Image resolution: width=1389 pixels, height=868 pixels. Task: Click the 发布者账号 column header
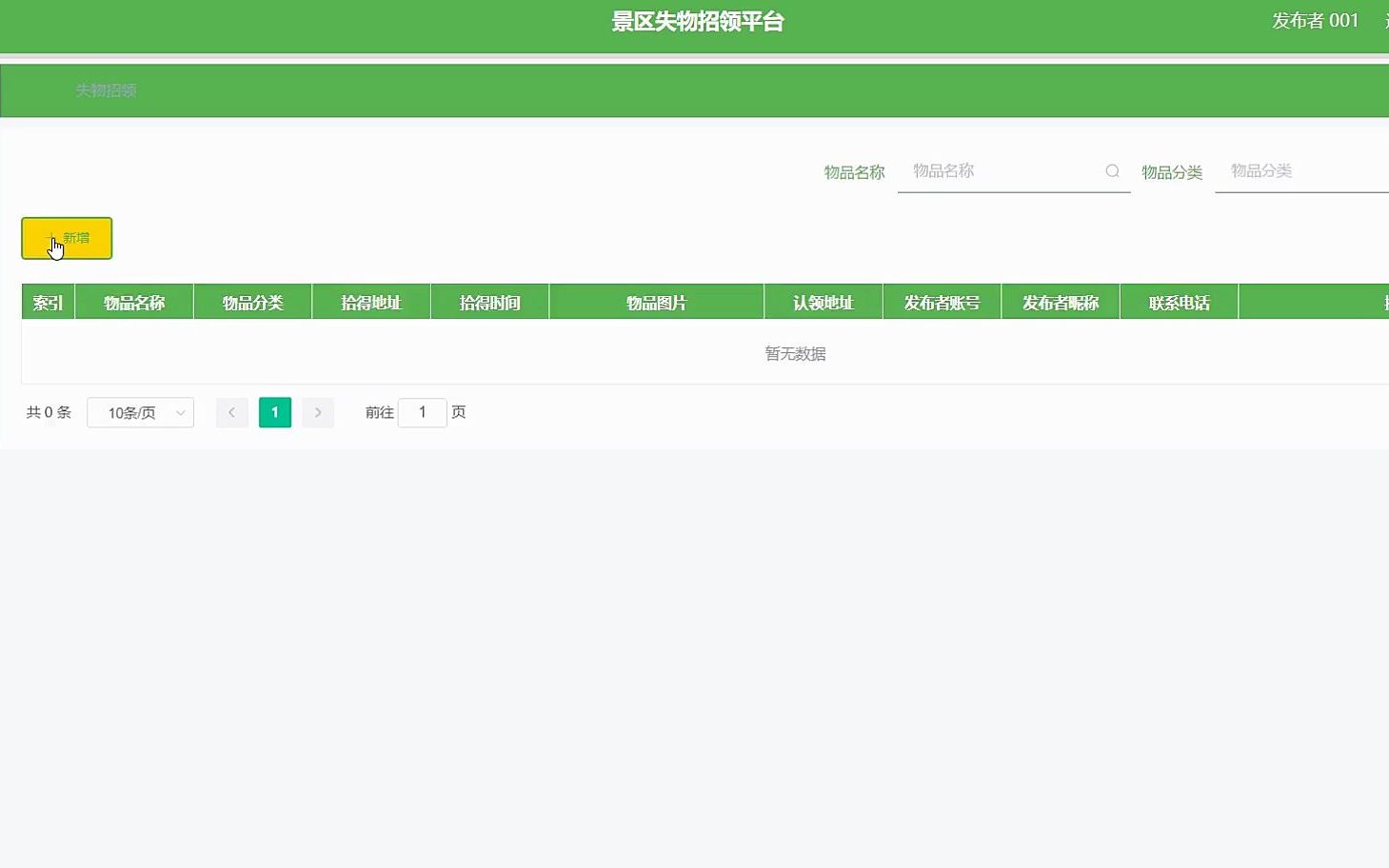[x=943, y=303]
